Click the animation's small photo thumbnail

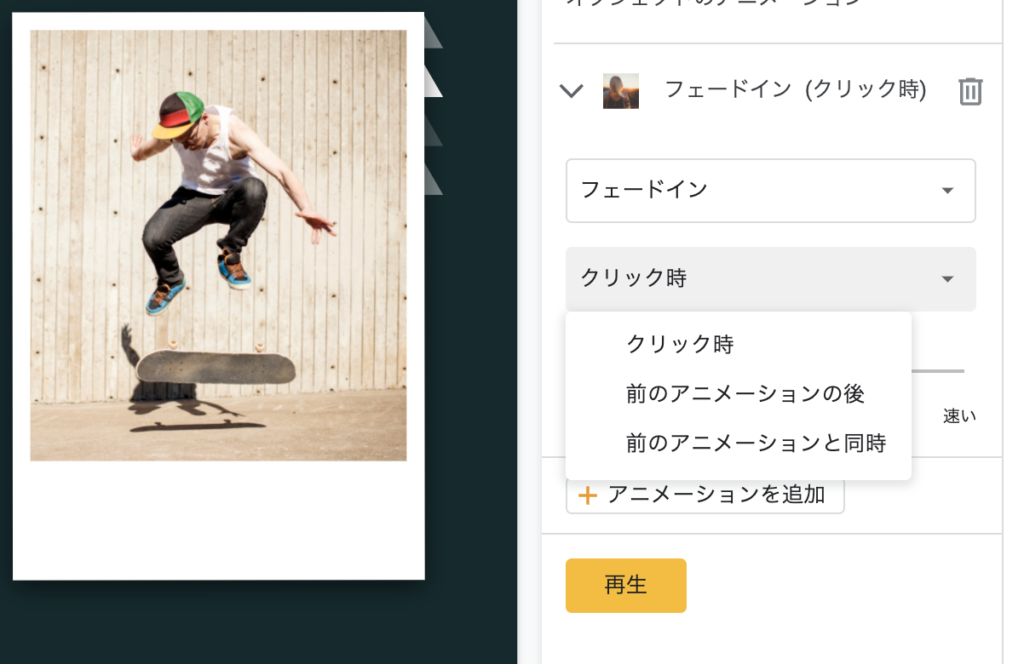620,91
